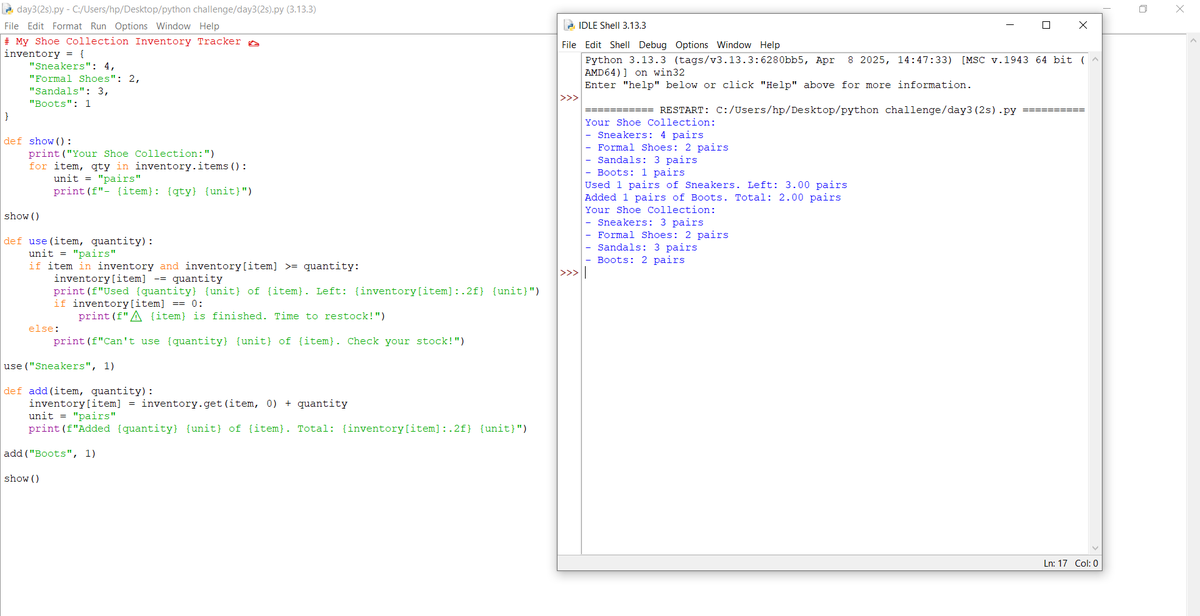Click output 'Used 1 pairs of Sneakers' line
The height and width of the screenshot is (616, 1200).
coord(716,185)
